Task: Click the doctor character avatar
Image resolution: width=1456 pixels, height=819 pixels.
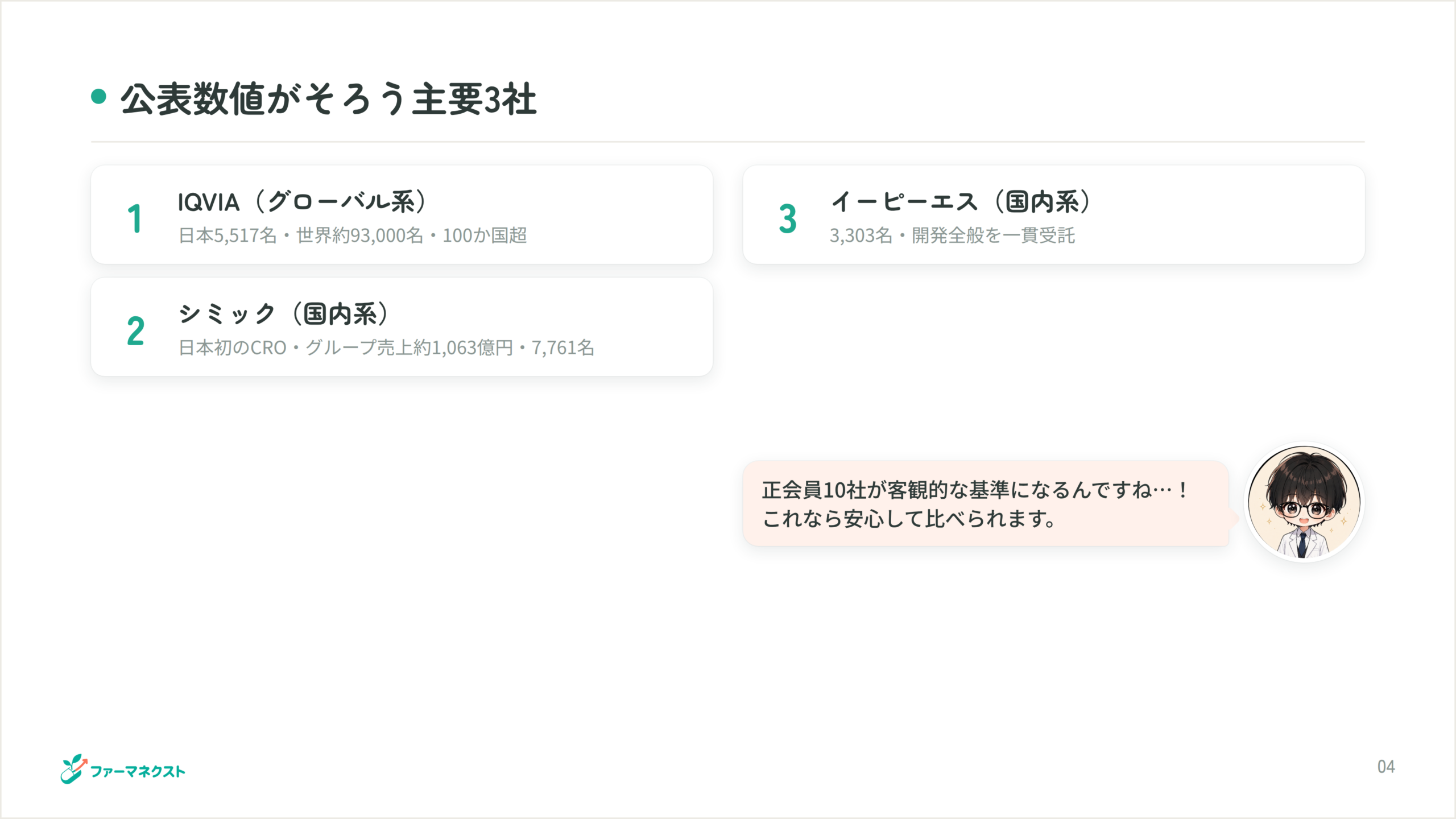Action: click(1304, 502)
